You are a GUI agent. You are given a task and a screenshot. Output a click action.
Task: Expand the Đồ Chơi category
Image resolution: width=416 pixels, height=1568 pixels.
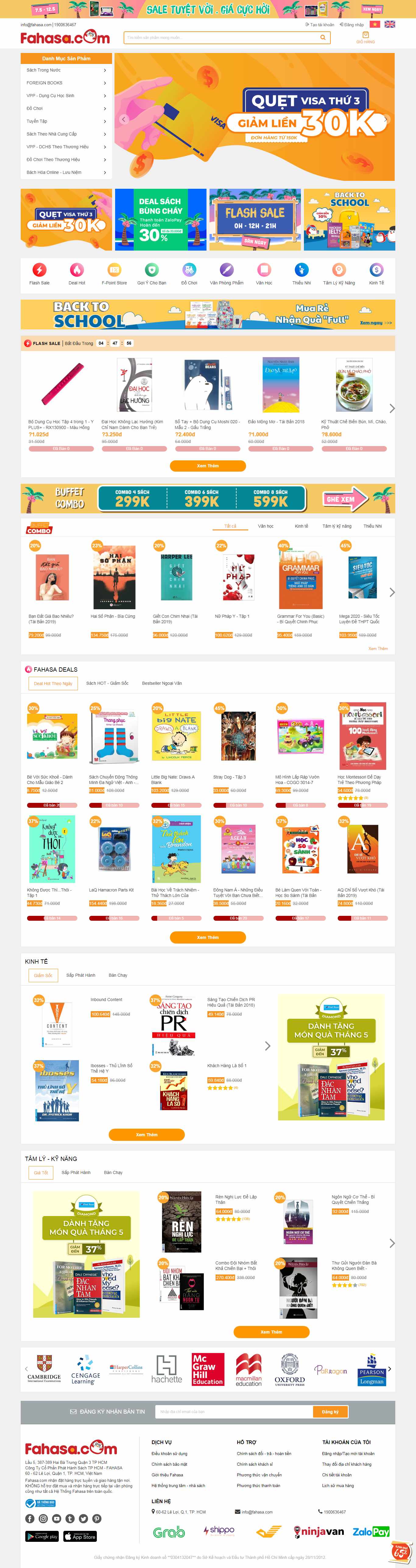(66, 108)
